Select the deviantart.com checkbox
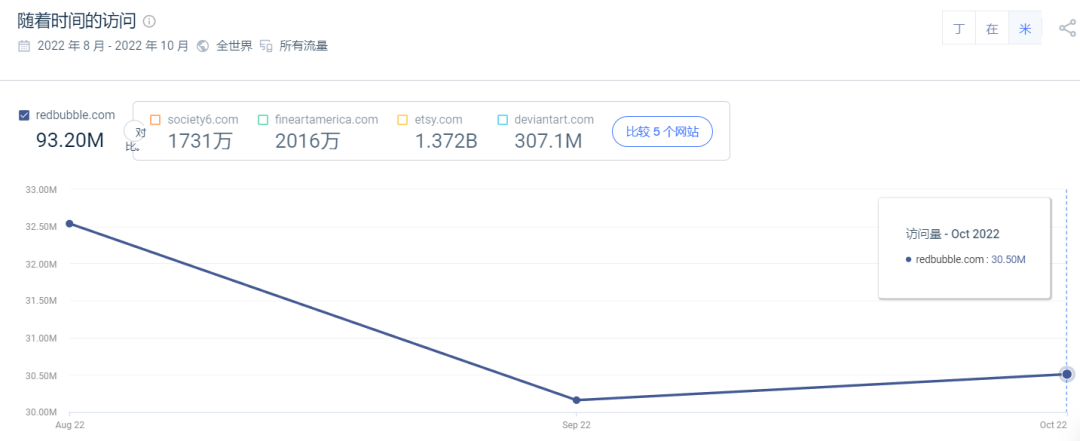1080x441 pixels. (502, 120)
